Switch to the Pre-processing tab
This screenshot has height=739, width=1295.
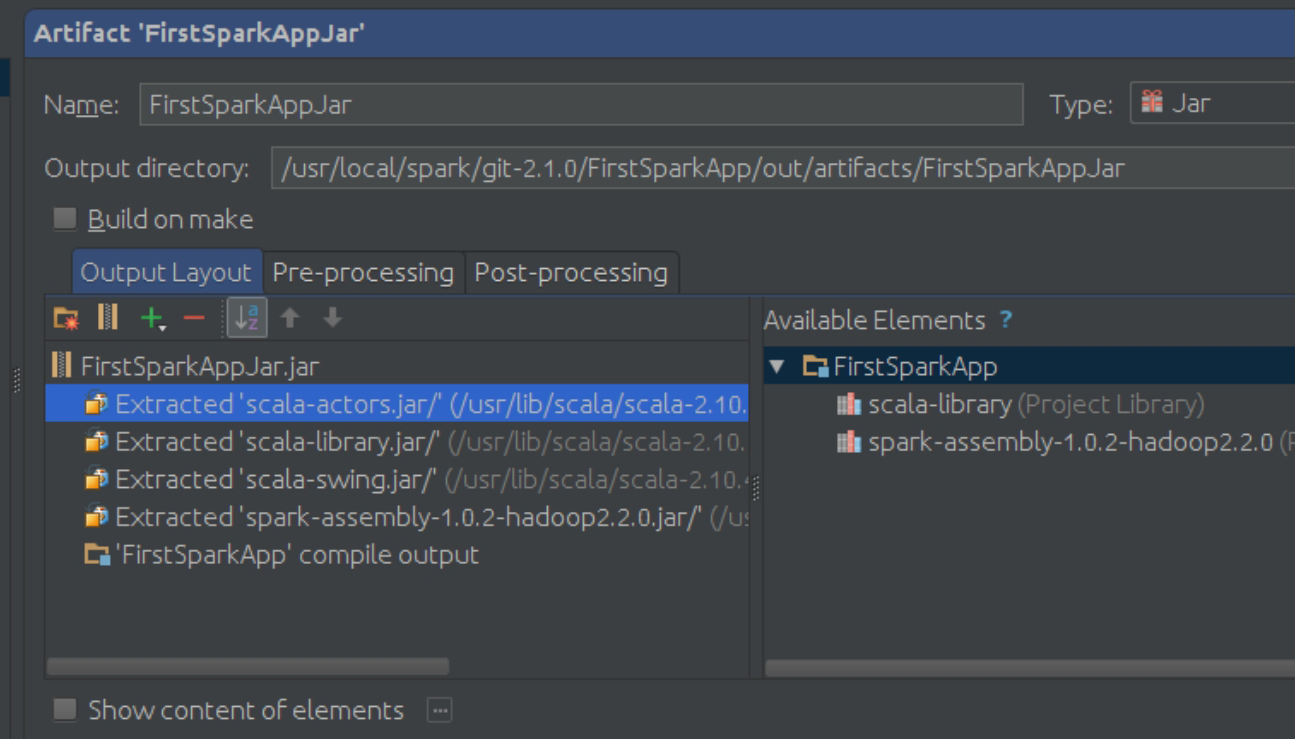(363, 272)
